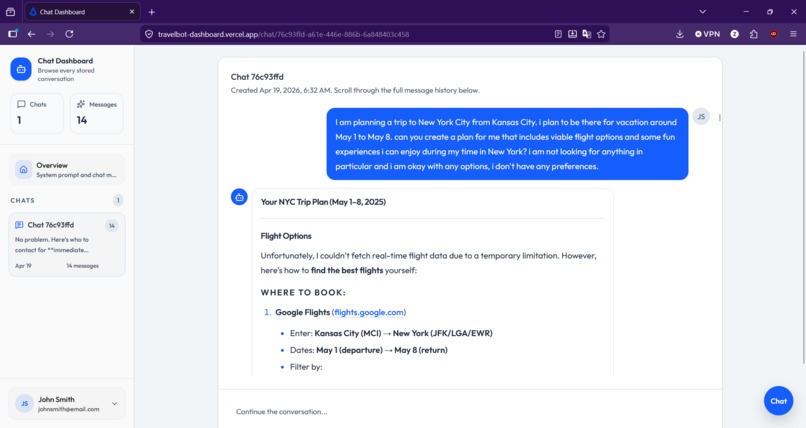Bookmark this page with star icon

601,34
